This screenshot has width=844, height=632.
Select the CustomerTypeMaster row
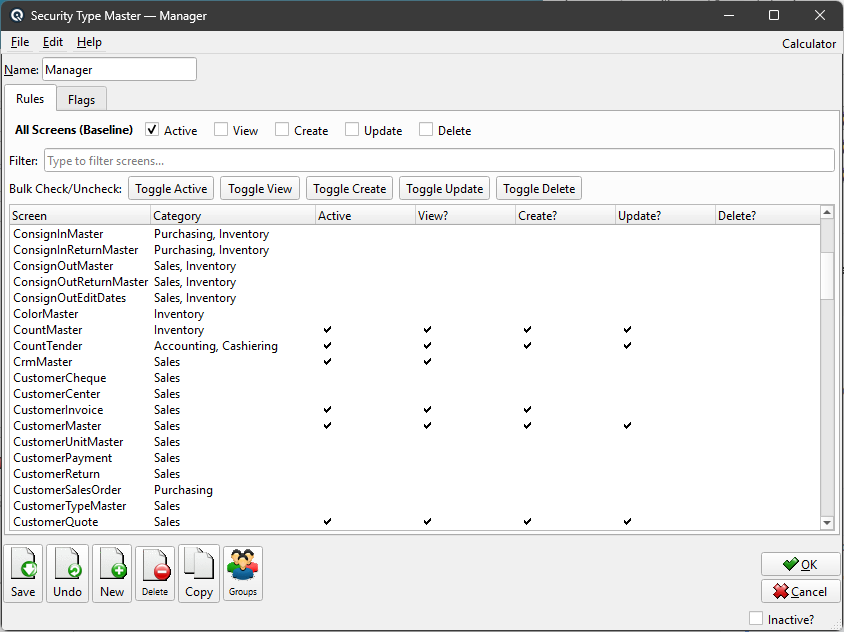(415, 506)
